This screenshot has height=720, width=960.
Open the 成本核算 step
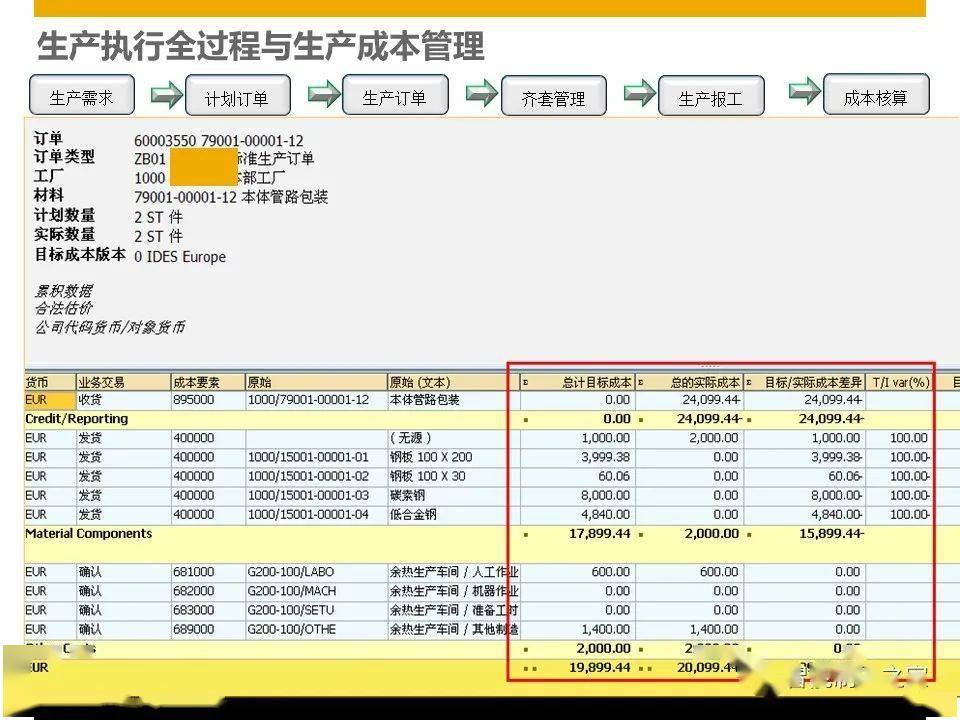[875, 97]
